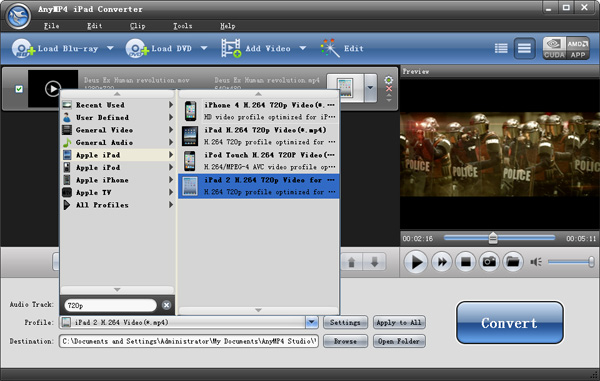The width and height of the screenshot is (600, 381).
Task: Adjust the volume slider
Action: 571,262
